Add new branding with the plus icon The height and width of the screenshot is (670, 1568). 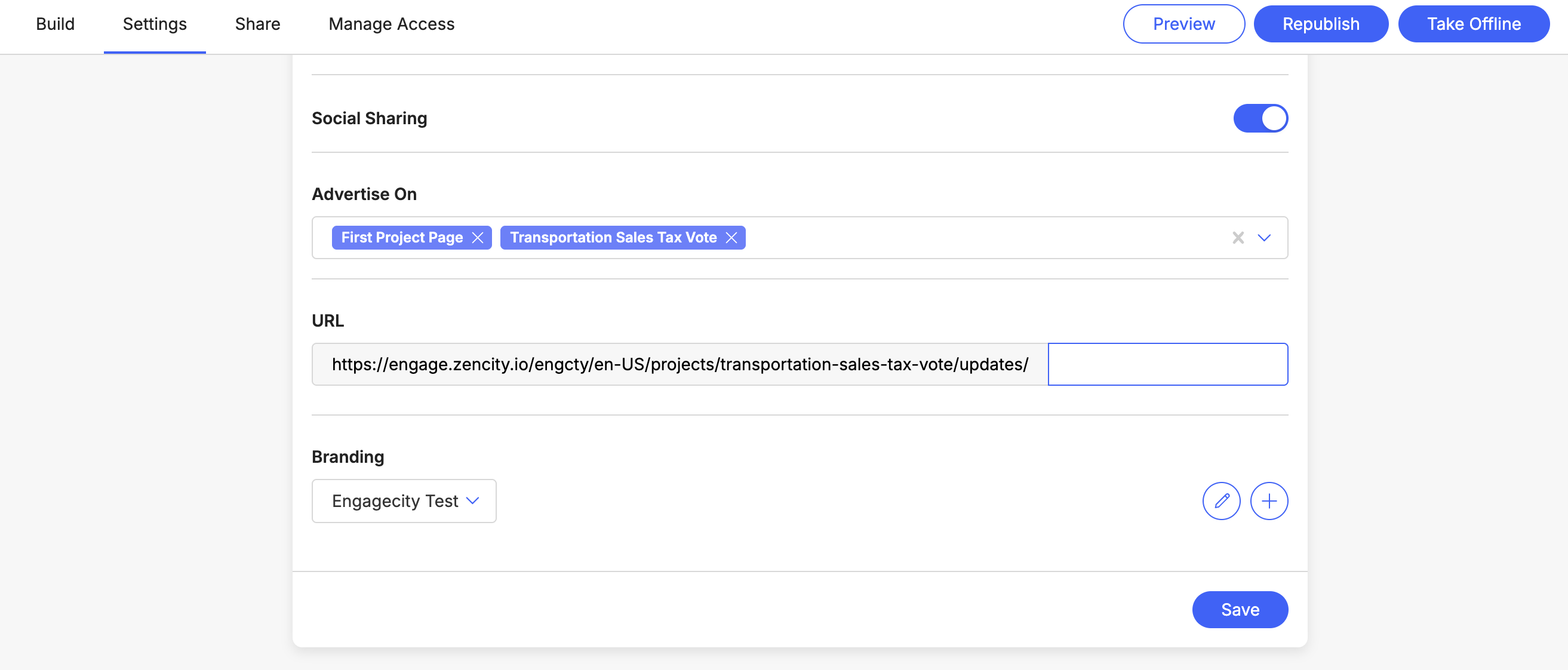[1268, 501]
